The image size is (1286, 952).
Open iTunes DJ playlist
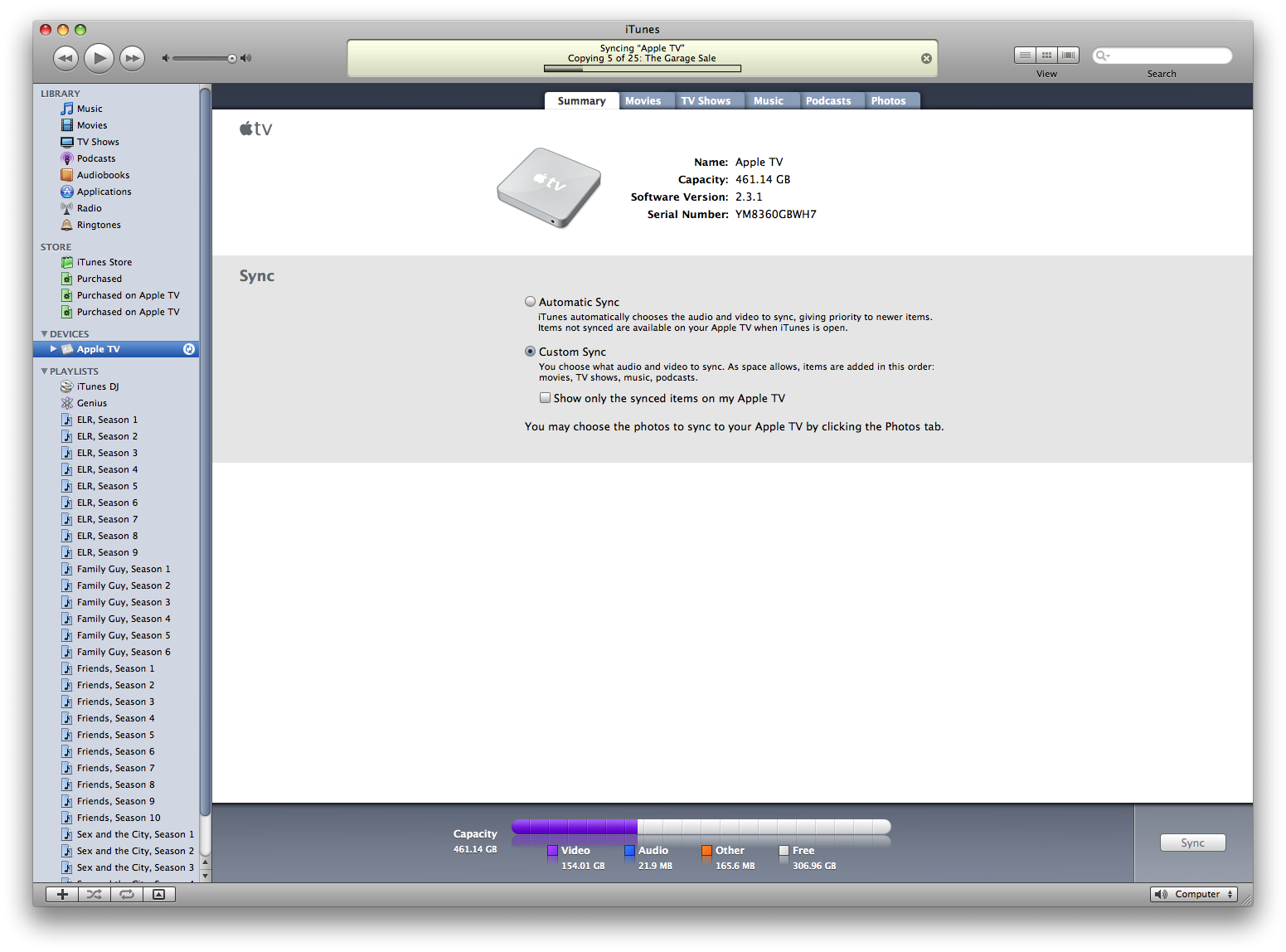coord(116,386)
